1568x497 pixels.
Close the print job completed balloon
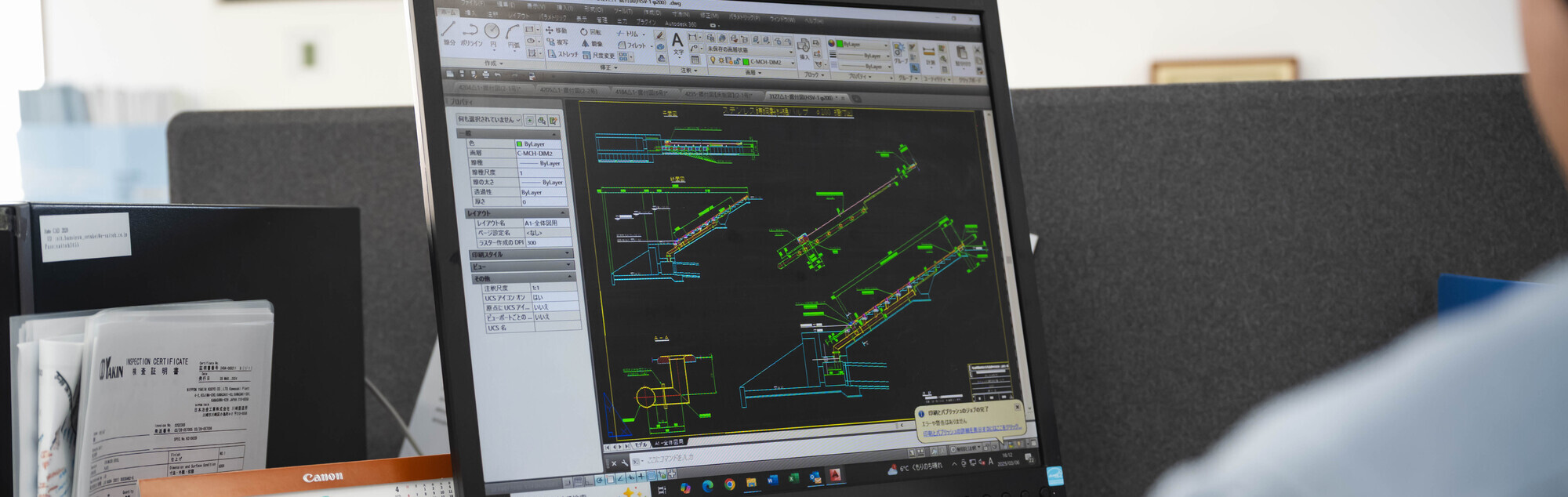(1018, 407)
